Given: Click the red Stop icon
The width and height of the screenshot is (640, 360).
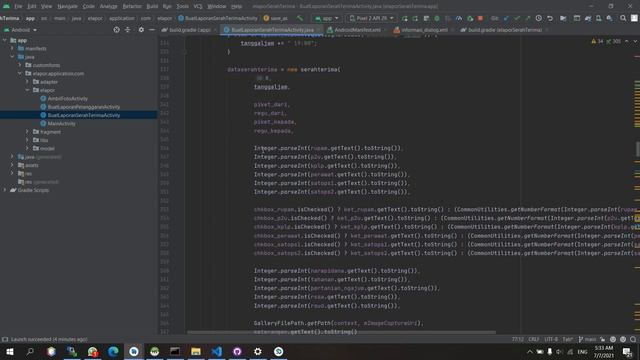Looking at the screenshot, I should pyautogui.click(x=480, y=18).
